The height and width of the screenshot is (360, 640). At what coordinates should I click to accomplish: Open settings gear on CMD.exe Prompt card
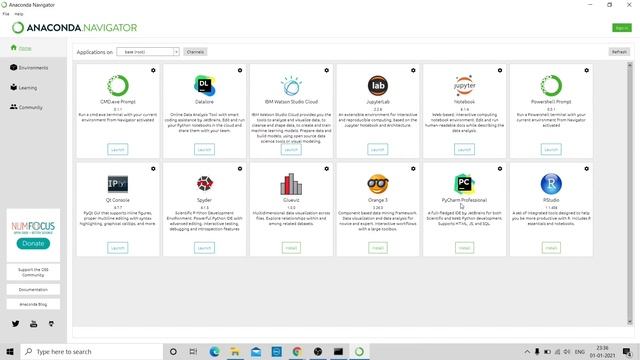tap(153, 70)
